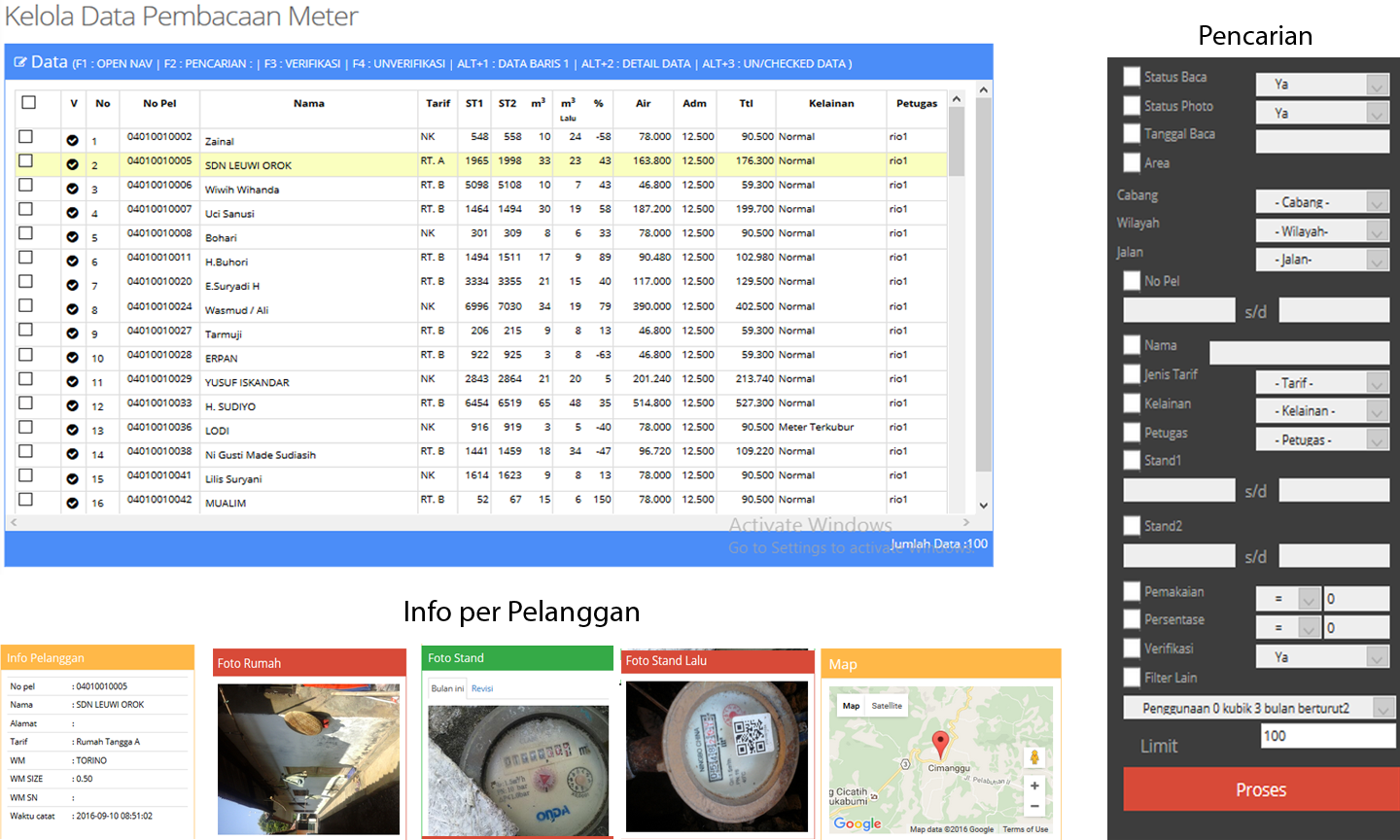Enable the Status Baca checkbox in Pencarian panel
Image resolution: width=1400 pixels, height=840 pixels.
point(1131,76)
